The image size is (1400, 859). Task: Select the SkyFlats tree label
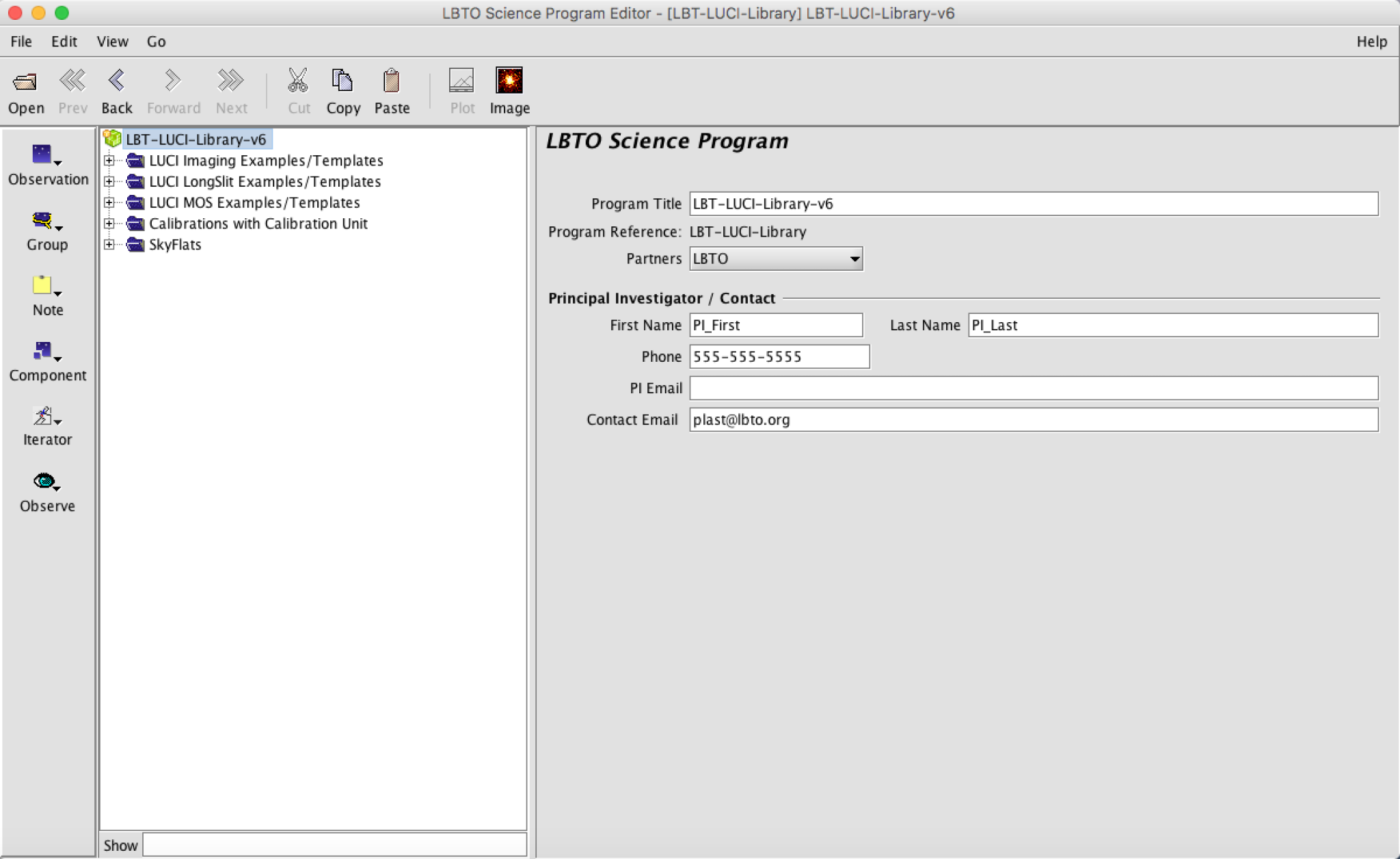175,245
